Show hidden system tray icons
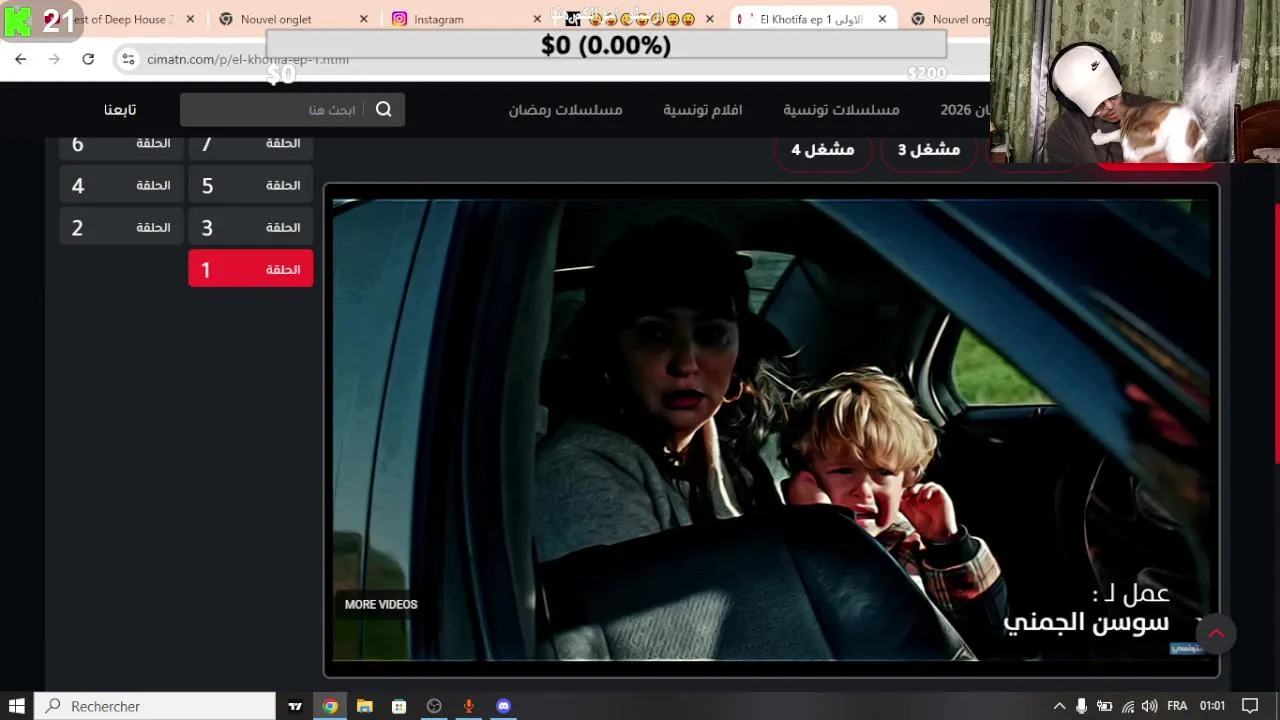 1059,706
